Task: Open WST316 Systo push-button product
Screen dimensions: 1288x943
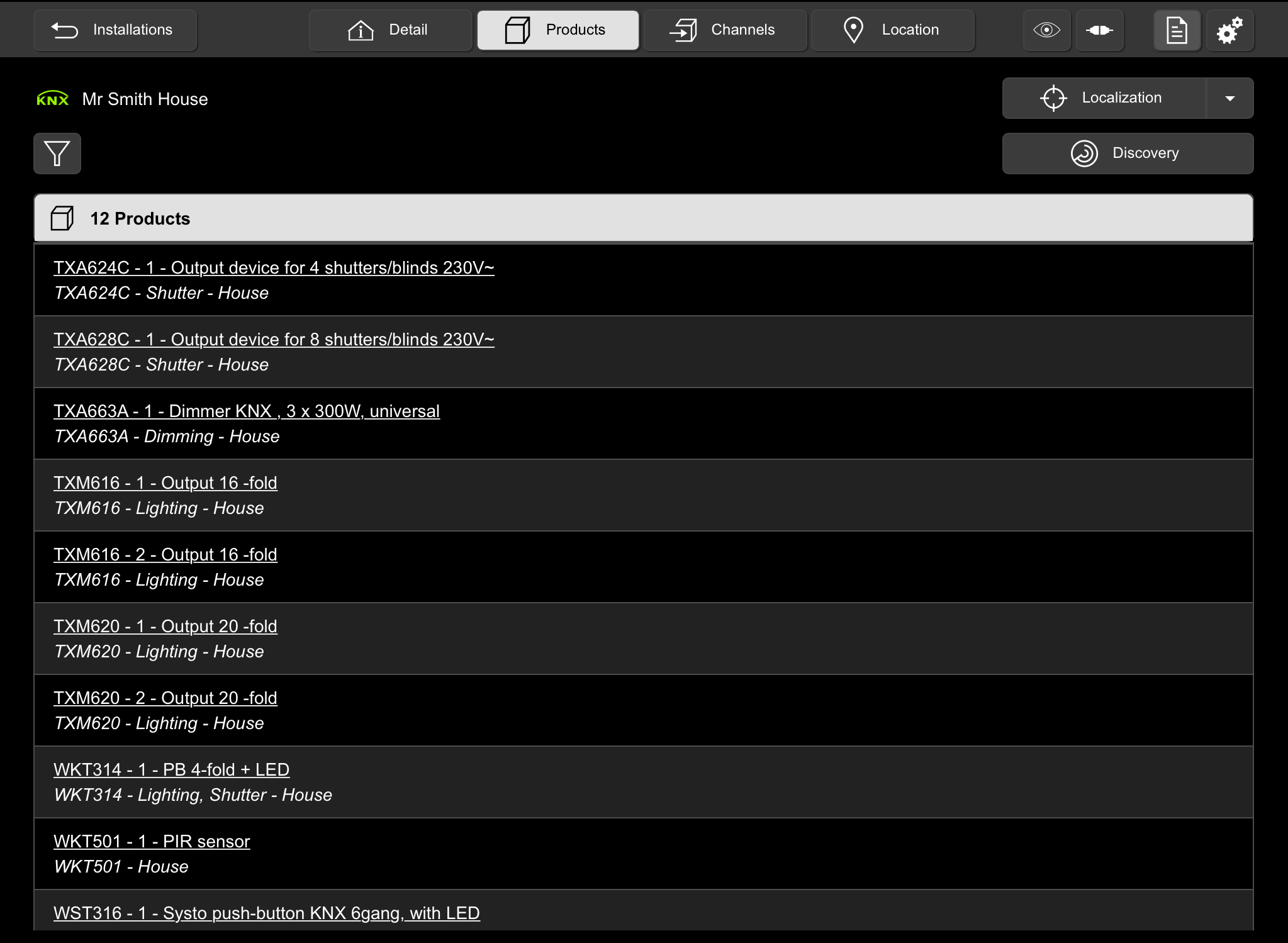Action: (267, 913)
